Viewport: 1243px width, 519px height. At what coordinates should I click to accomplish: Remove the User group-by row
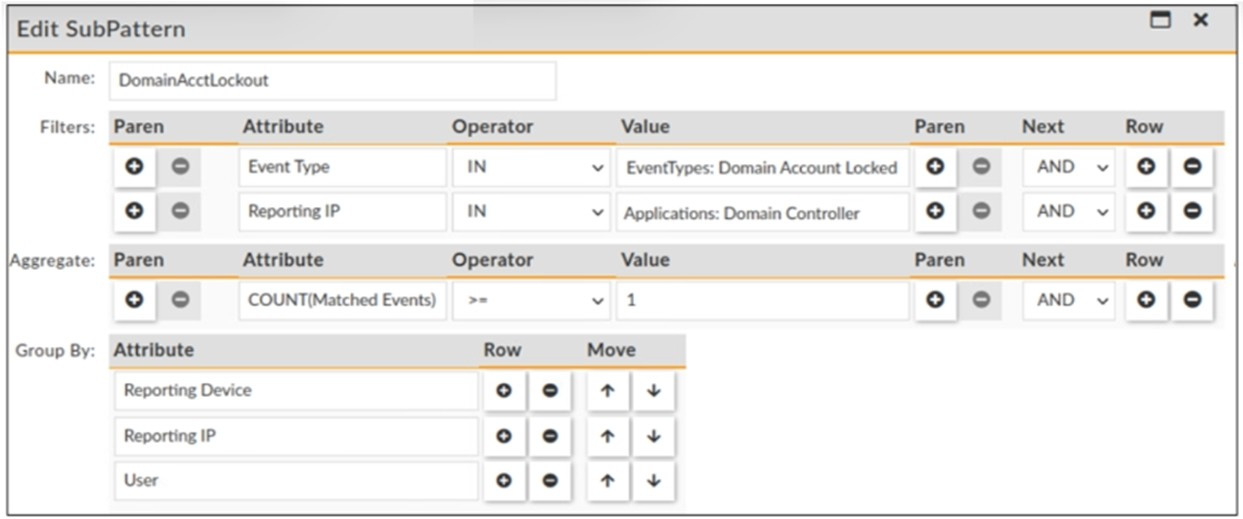550,481
